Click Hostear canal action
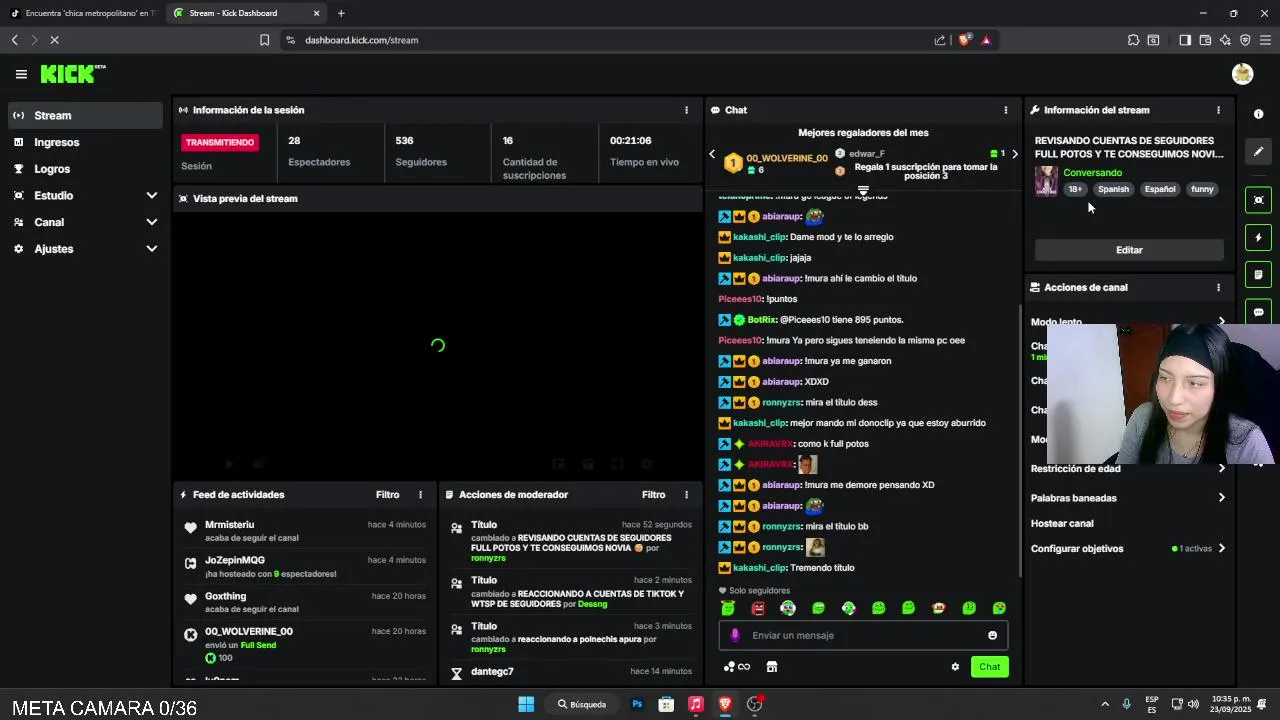Viewport: 1280px width, 720px height. pyautogui.click(x=1062, y=523)
